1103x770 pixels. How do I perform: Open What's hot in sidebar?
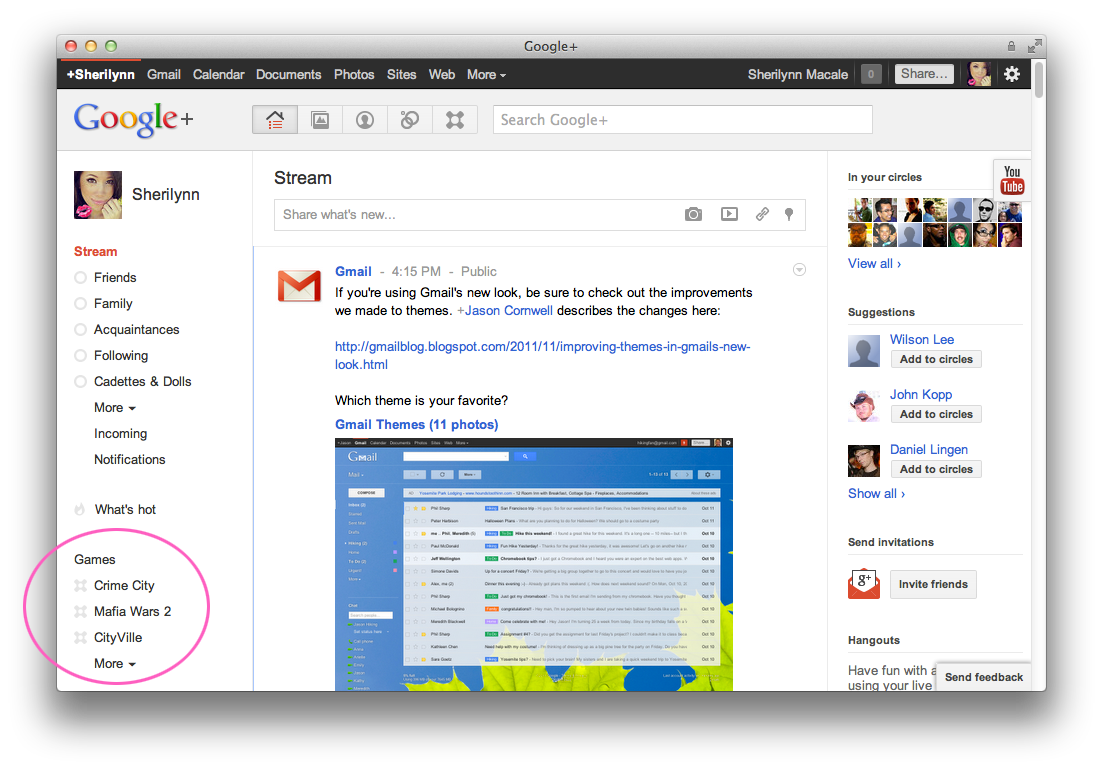point(125,510)
